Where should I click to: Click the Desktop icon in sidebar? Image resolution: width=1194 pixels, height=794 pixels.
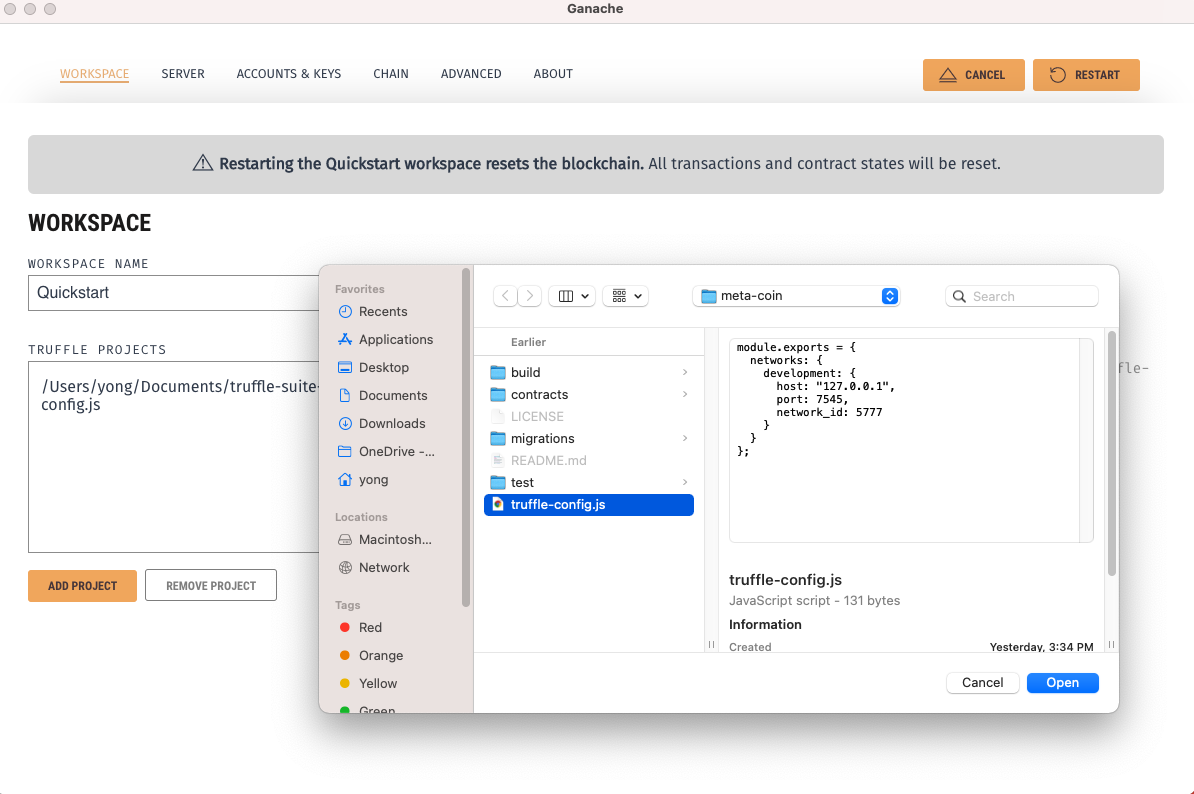345,368
